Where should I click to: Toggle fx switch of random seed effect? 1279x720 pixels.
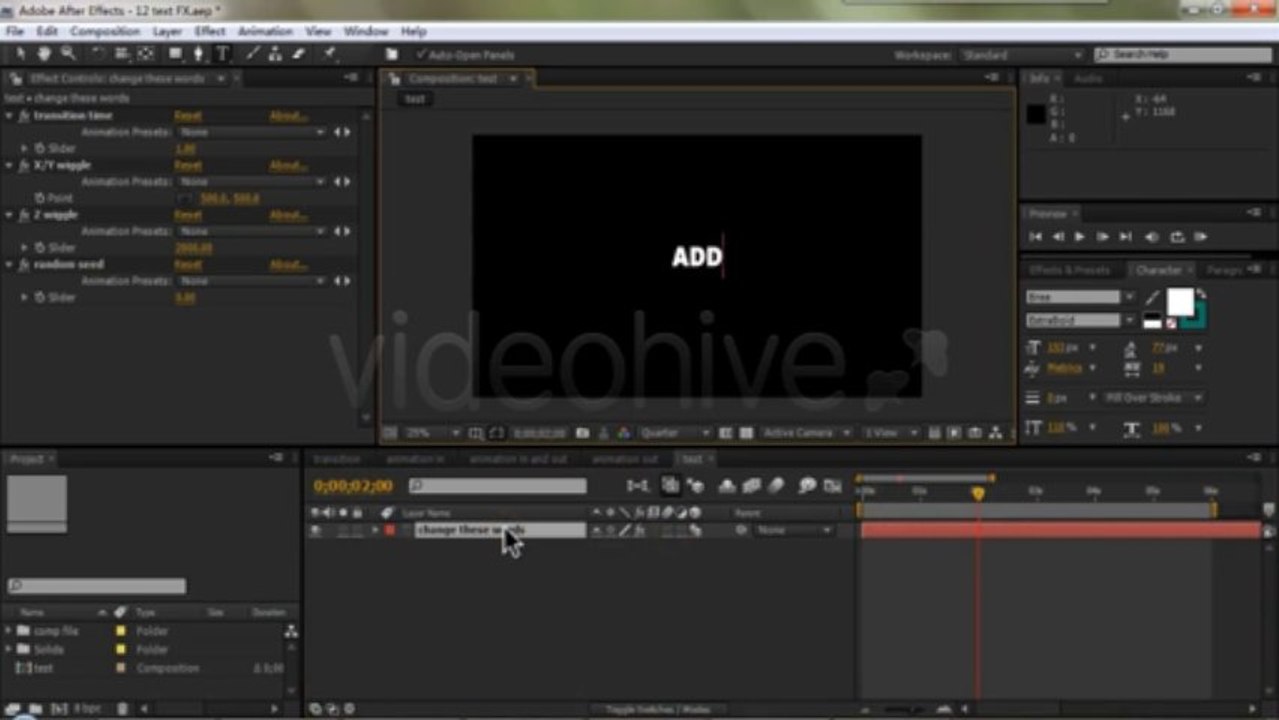pos(23,265)
